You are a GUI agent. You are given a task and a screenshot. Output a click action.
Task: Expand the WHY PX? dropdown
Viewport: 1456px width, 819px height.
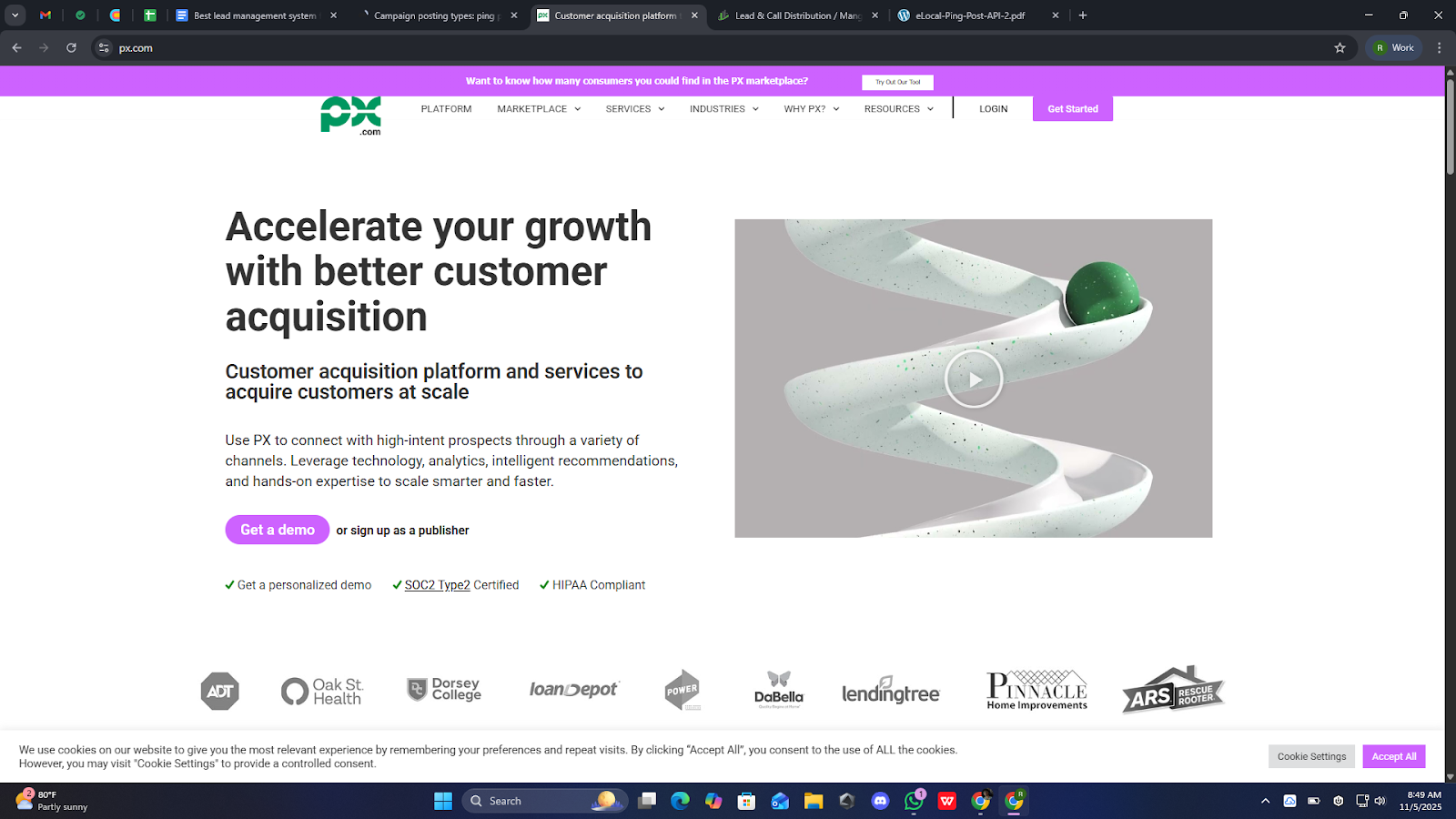(x=812, y=109)
